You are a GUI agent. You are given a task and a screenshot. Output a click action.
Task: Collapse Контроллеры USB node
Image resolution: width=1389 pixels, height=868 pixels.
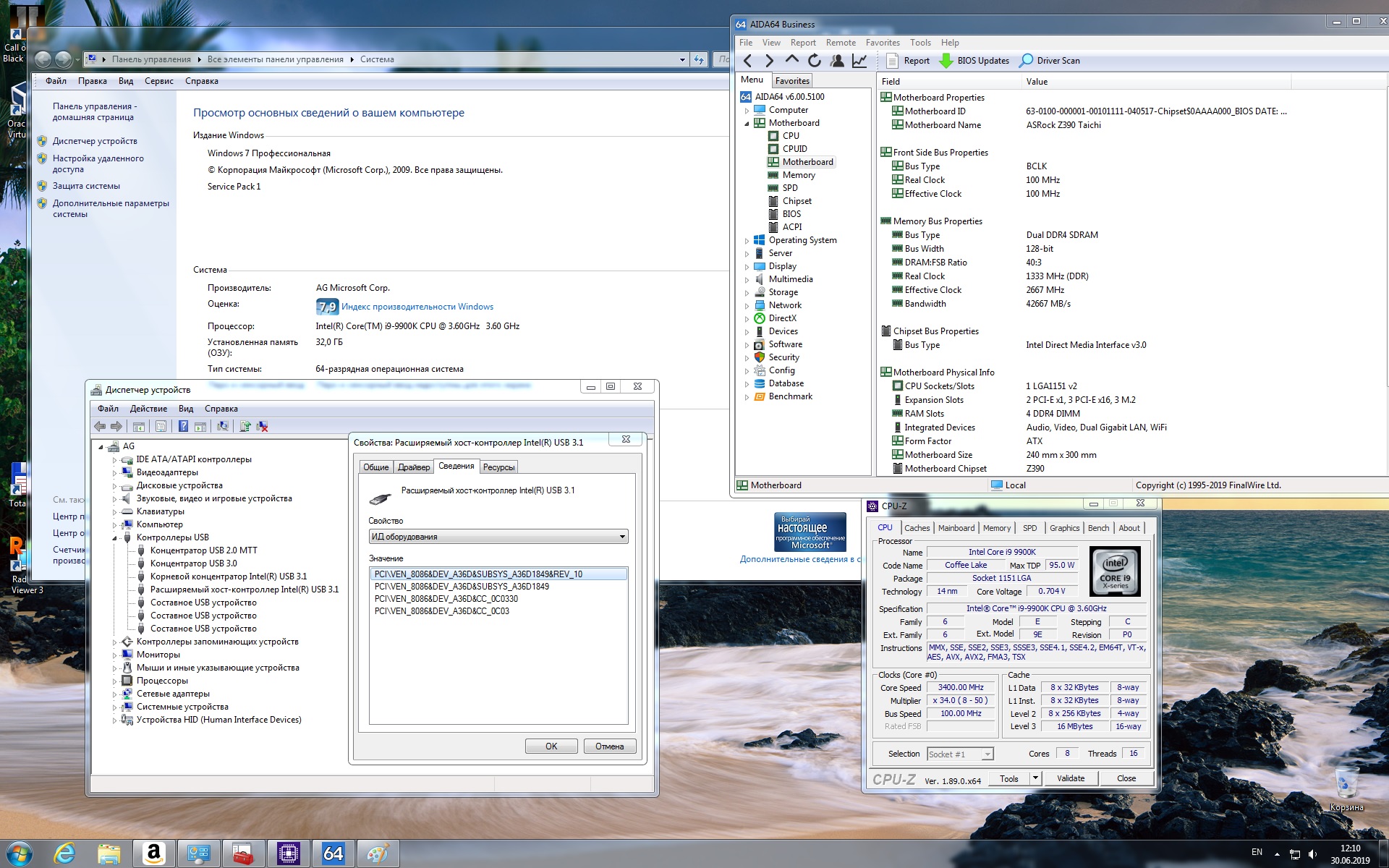(114, 538)
